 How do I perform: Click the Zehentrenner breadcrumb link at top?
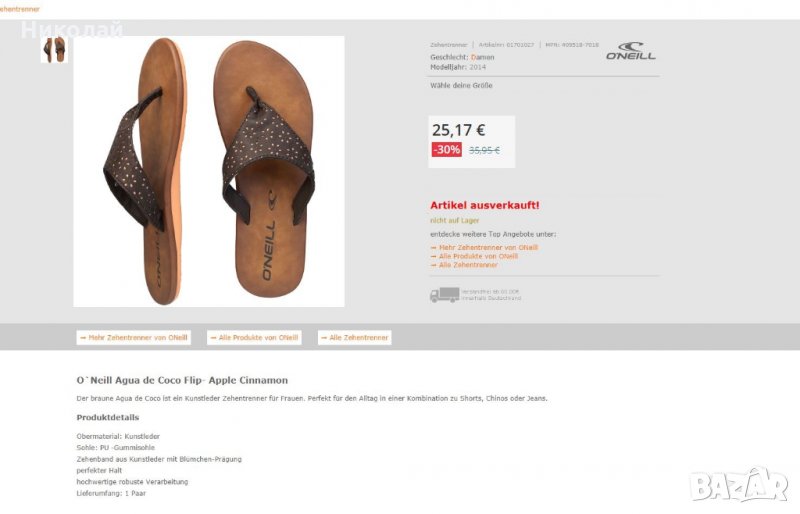pyautogui.click(x=19, y=9)
